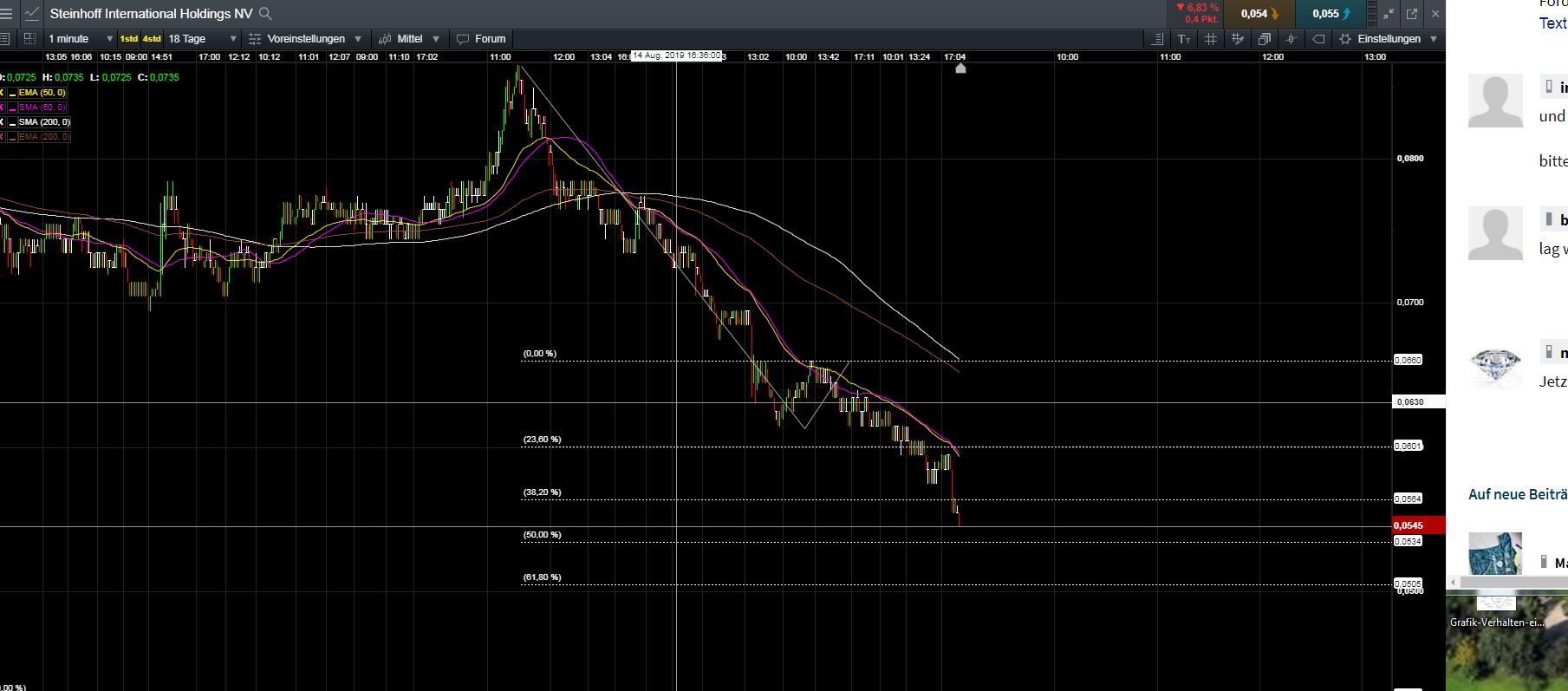Image resolution: width=1568 pixels, height=691 pixels.
Task: Click the price label tag icon
Action: [x=1318, y=39]
